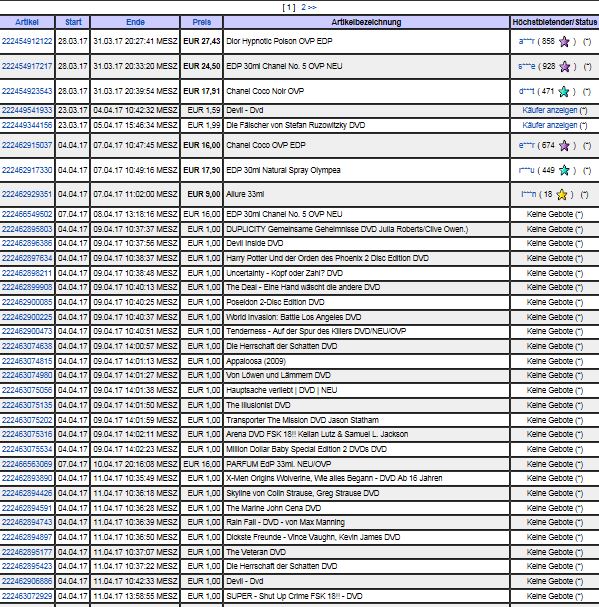This screenshot has height=607, width=599.
Task: Click 'The Marine John Cena DVD' title
Action: tap(273, 508)
